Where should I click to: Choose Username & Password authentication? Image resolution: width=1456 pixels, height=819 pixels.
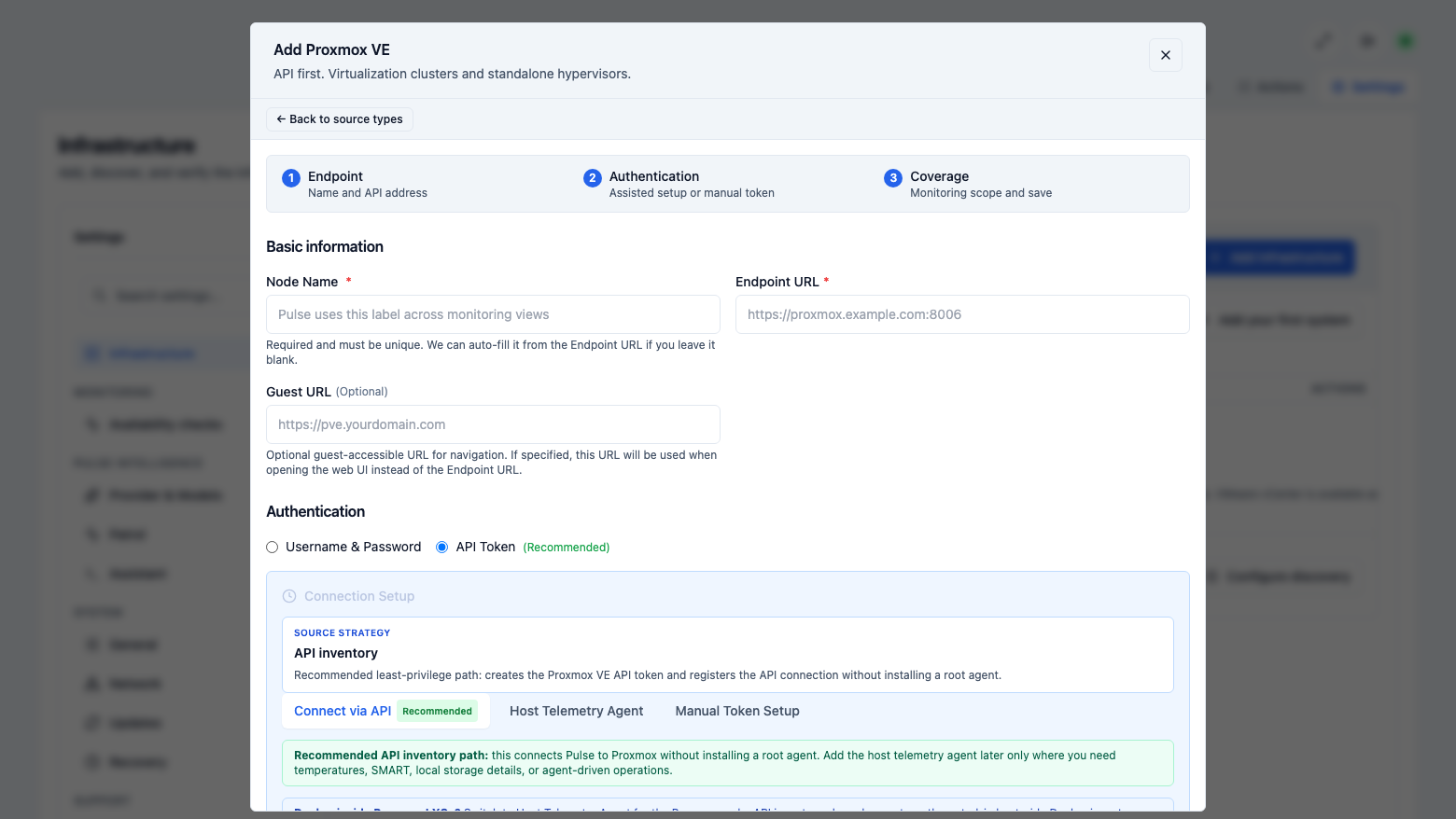(272, 548)
